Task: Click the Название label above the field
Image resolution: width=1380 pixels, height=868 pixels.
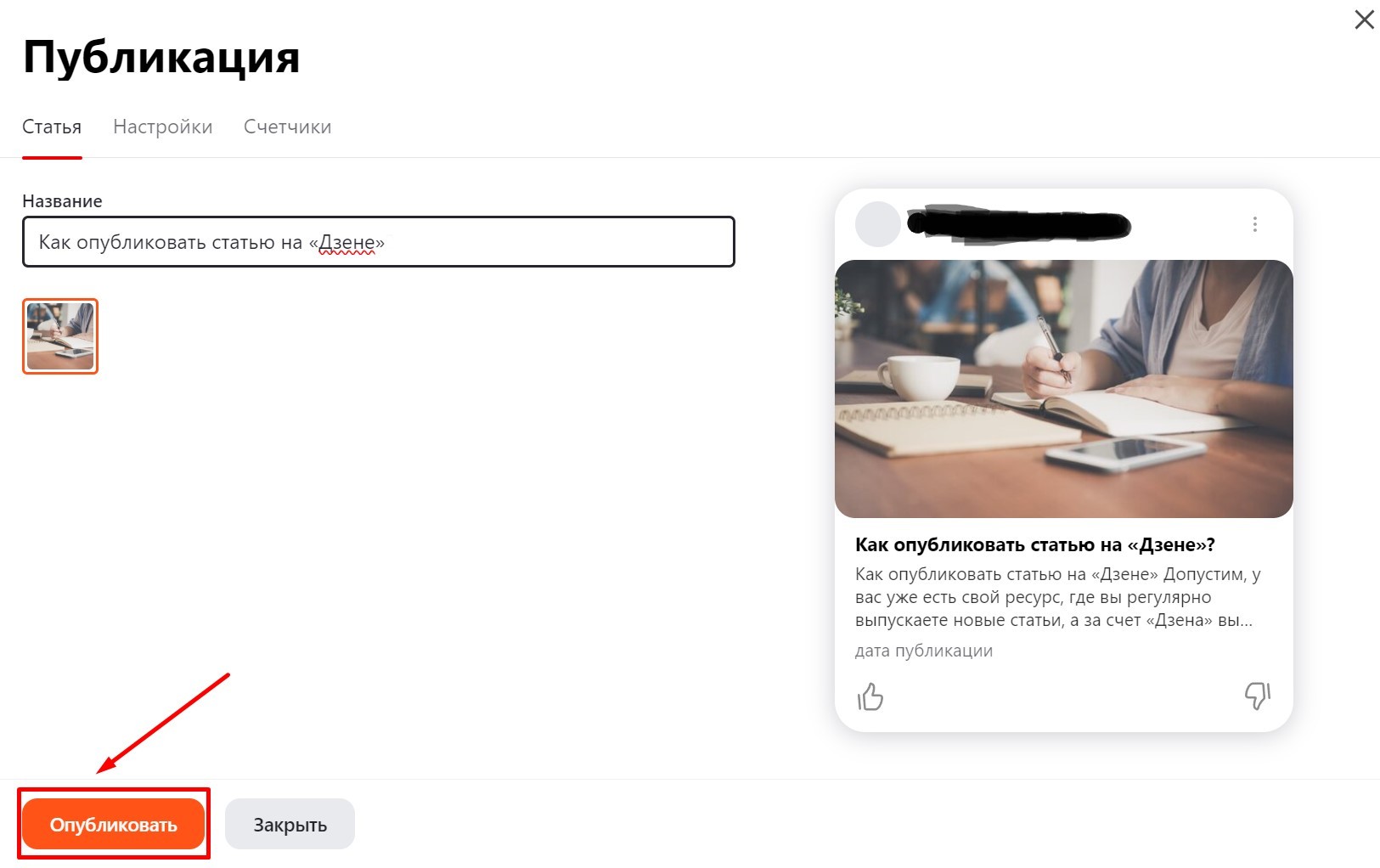Action: (x=62, y=201)
